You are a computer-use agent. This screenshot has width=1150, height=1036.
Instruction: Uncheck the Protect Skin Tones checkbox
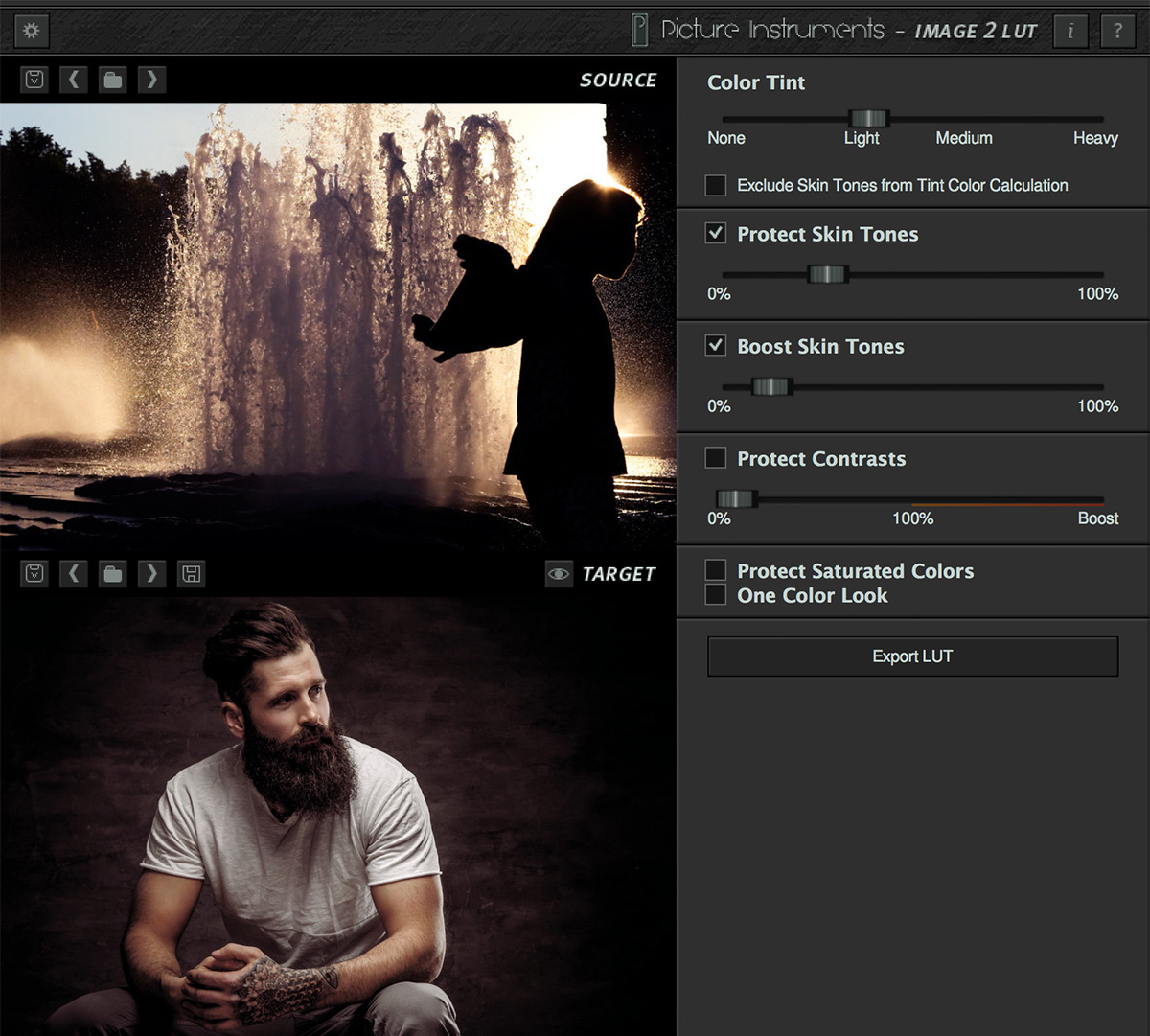coord(716,234)
